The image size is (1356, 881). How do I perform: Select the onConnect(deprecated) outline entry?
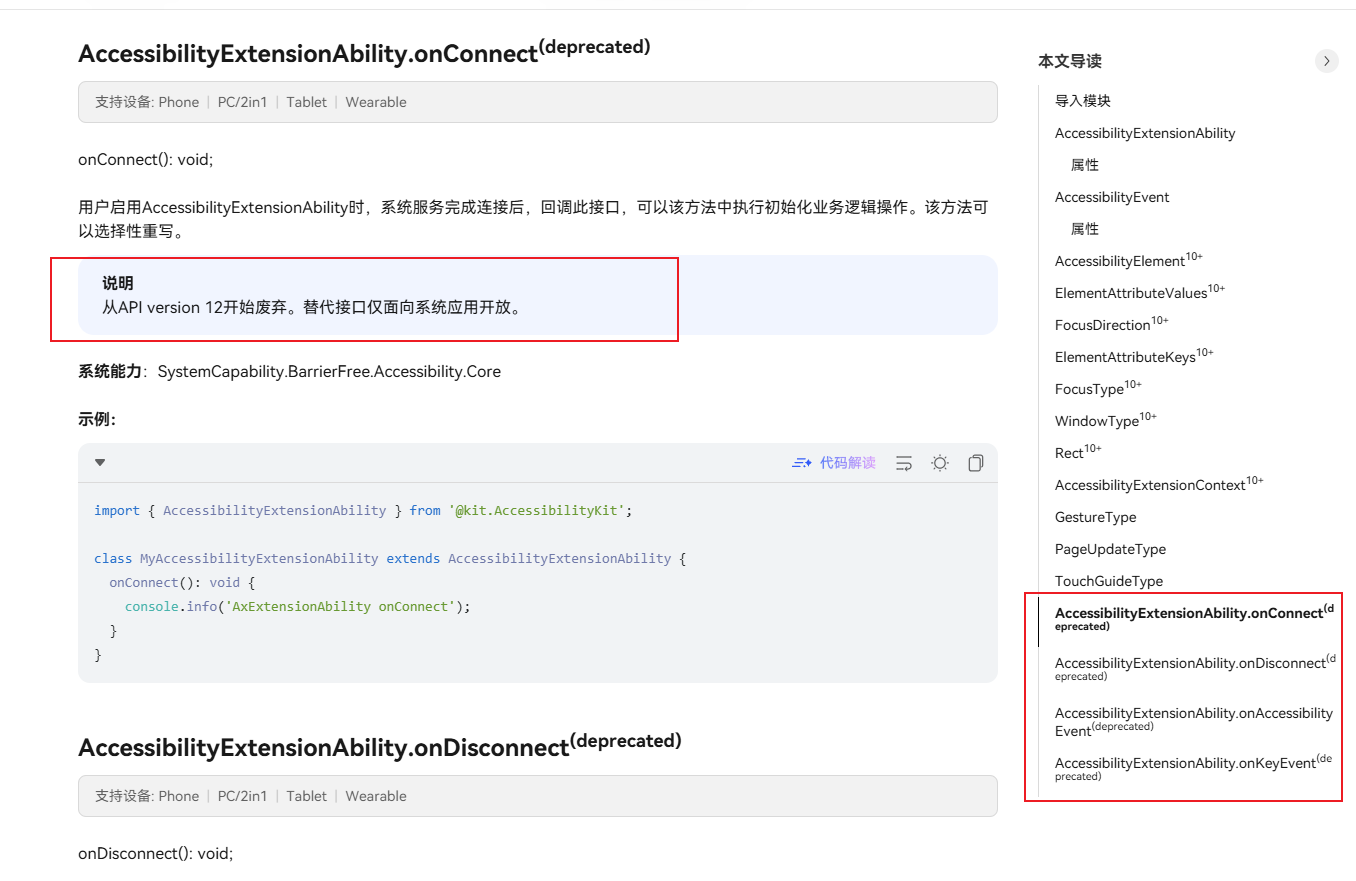coord(1195,618)
